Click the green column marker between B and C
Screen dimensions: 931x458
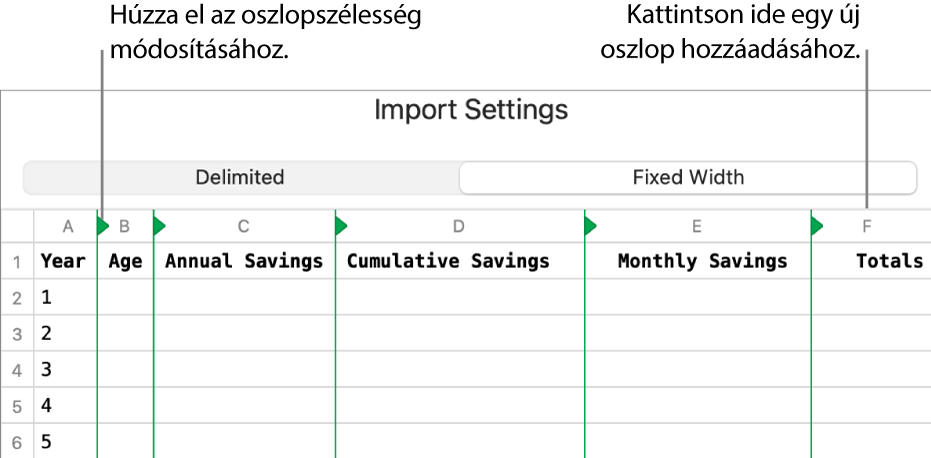tap(158, 227)
